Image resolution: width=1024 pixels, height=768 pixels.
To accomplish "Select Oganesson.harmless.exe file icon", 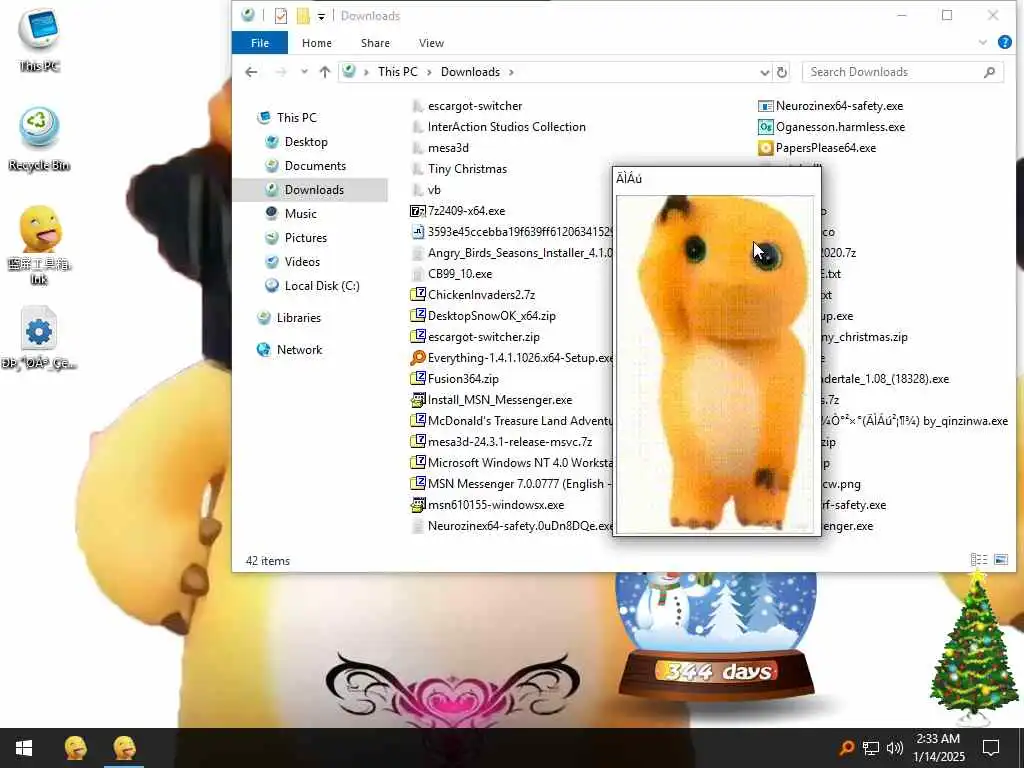I will pos(765,127).
